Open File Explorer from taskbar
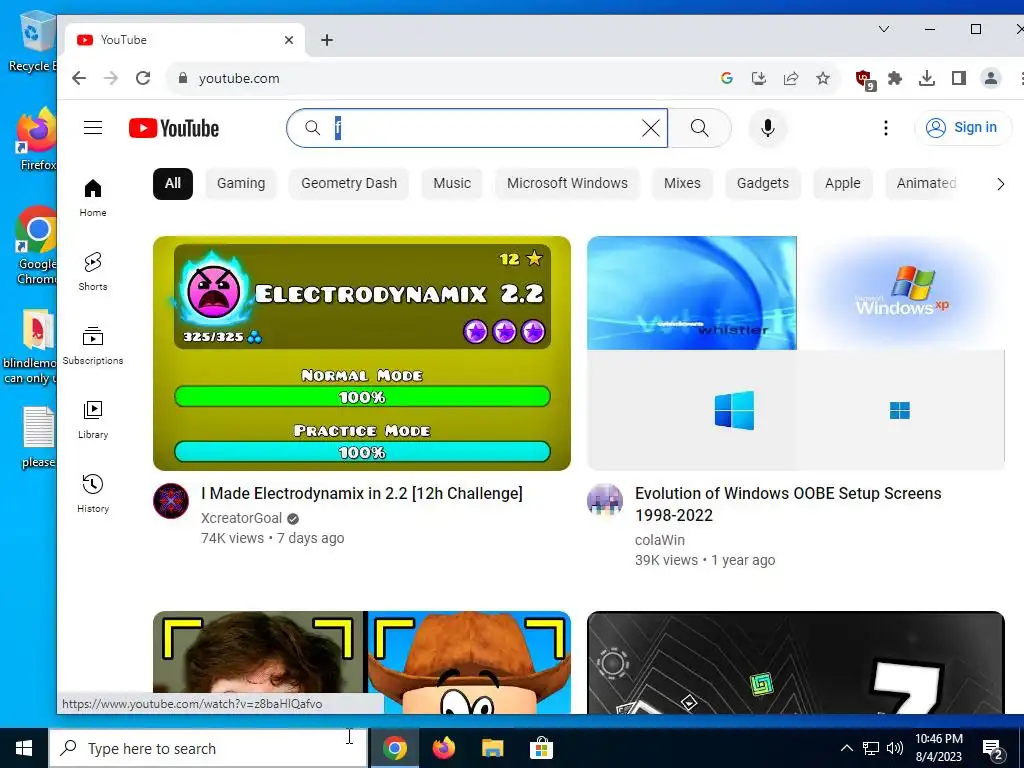 pos(492,748)
